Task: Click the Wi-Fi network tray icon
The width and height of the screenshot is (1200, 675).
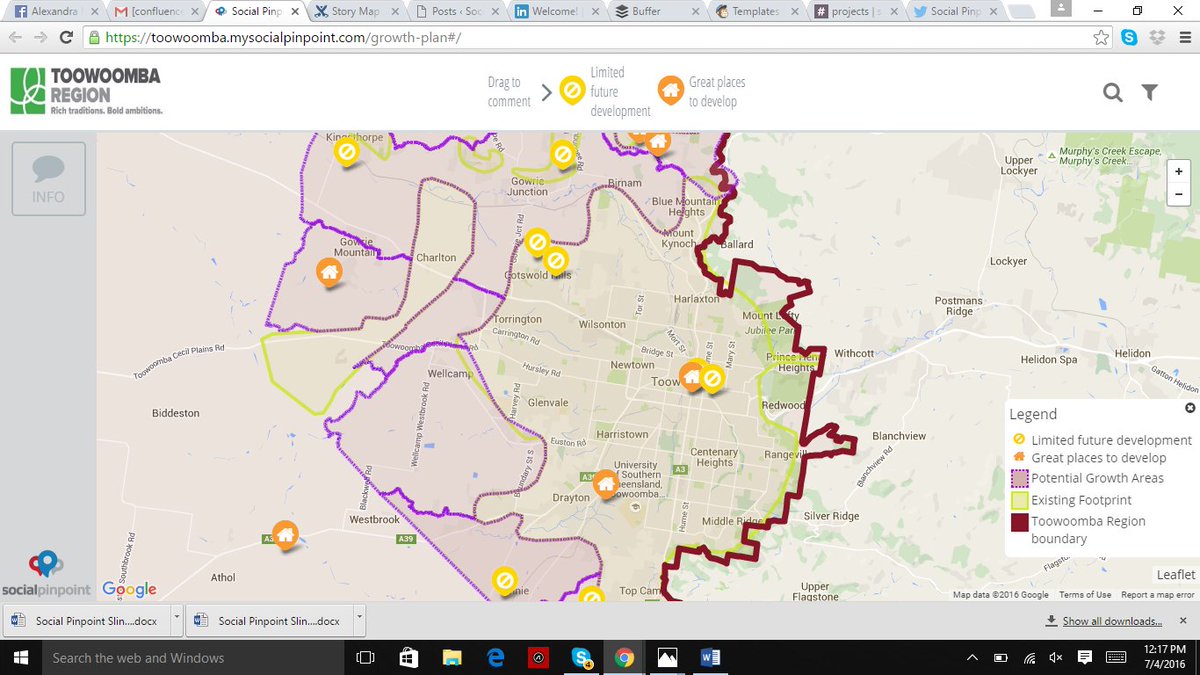Action: 1029,657
